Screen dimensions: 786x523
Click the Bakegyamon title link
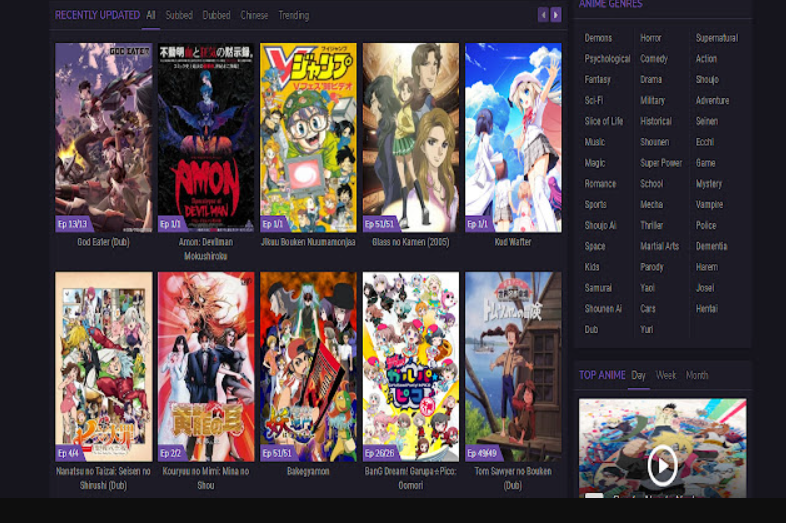(x=308, y=471)
